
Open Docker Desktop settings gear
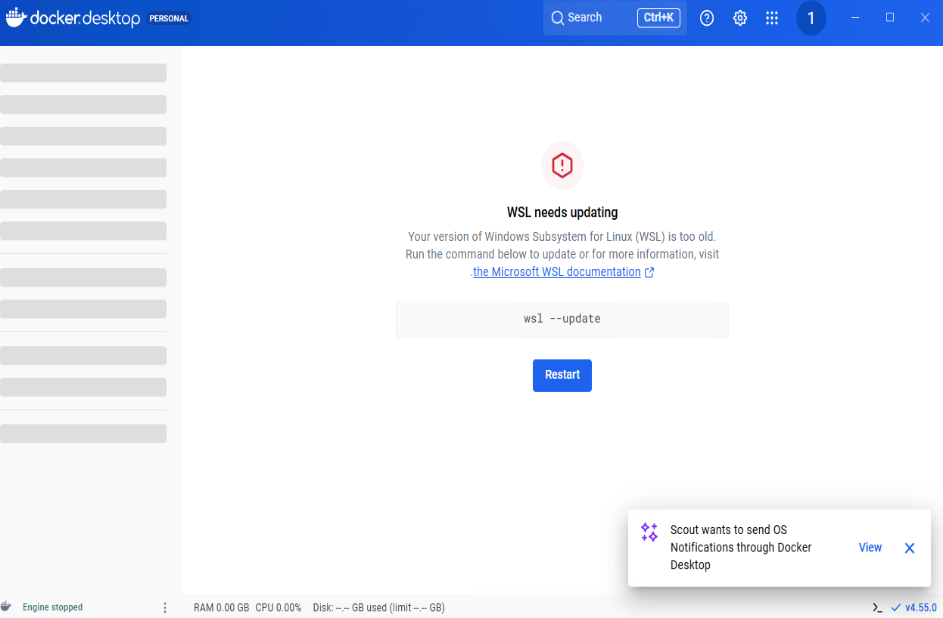740,18
